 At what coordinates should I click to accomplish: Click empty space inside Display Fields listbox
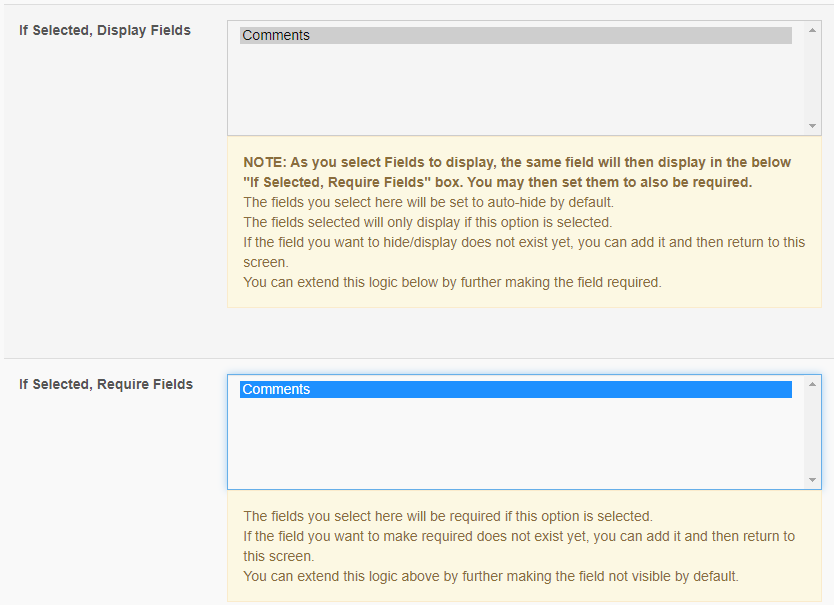515,89
